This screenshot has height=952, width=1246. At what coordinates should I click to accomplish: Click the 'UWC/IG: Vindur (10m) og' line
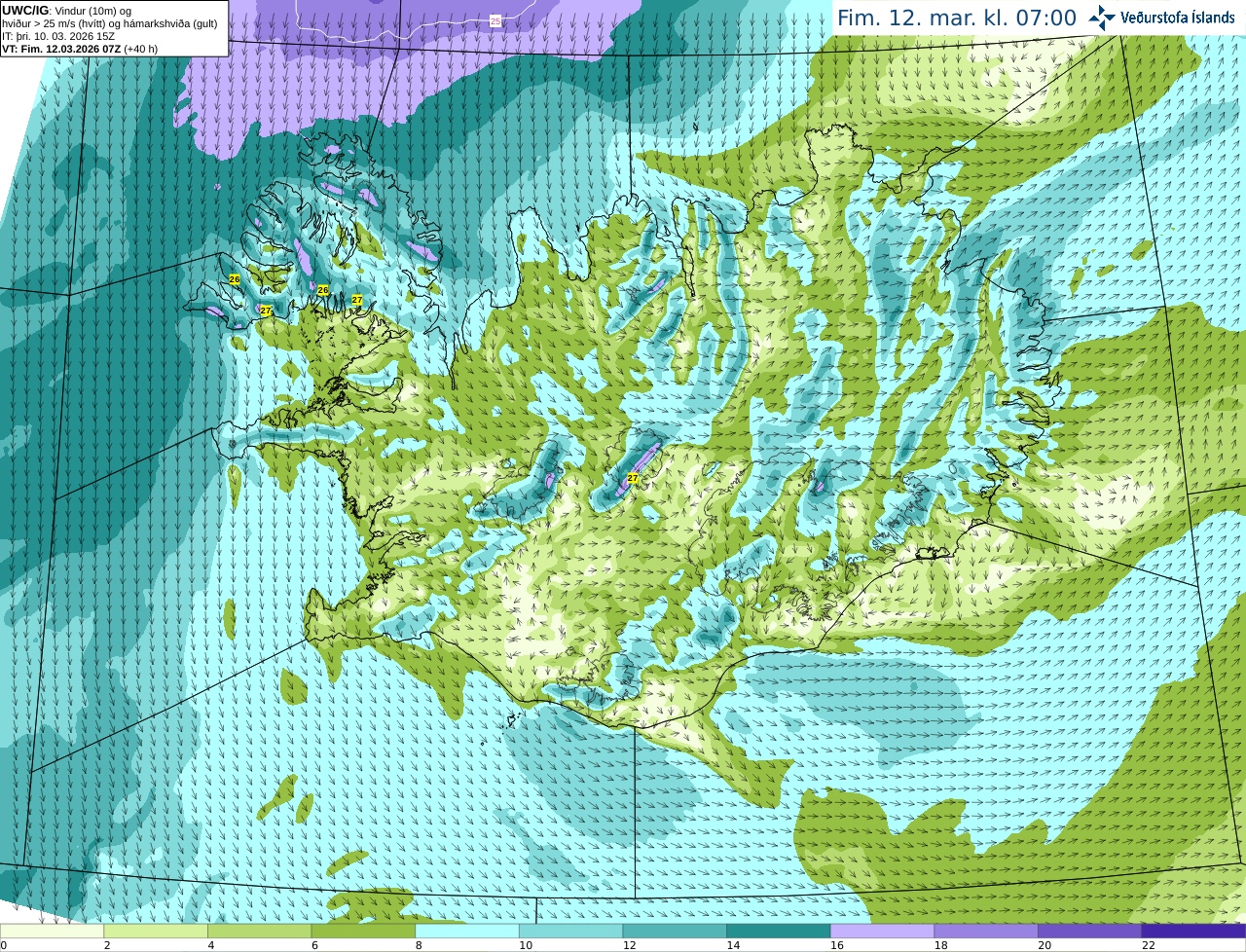[67, 11]
